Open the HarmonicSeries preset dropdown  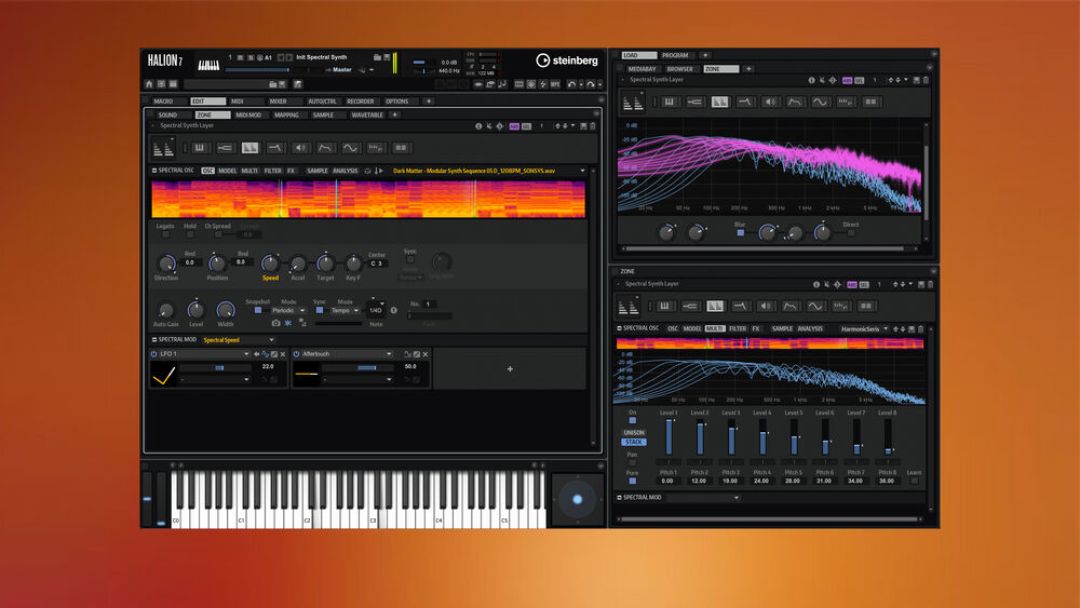point(863,329)
